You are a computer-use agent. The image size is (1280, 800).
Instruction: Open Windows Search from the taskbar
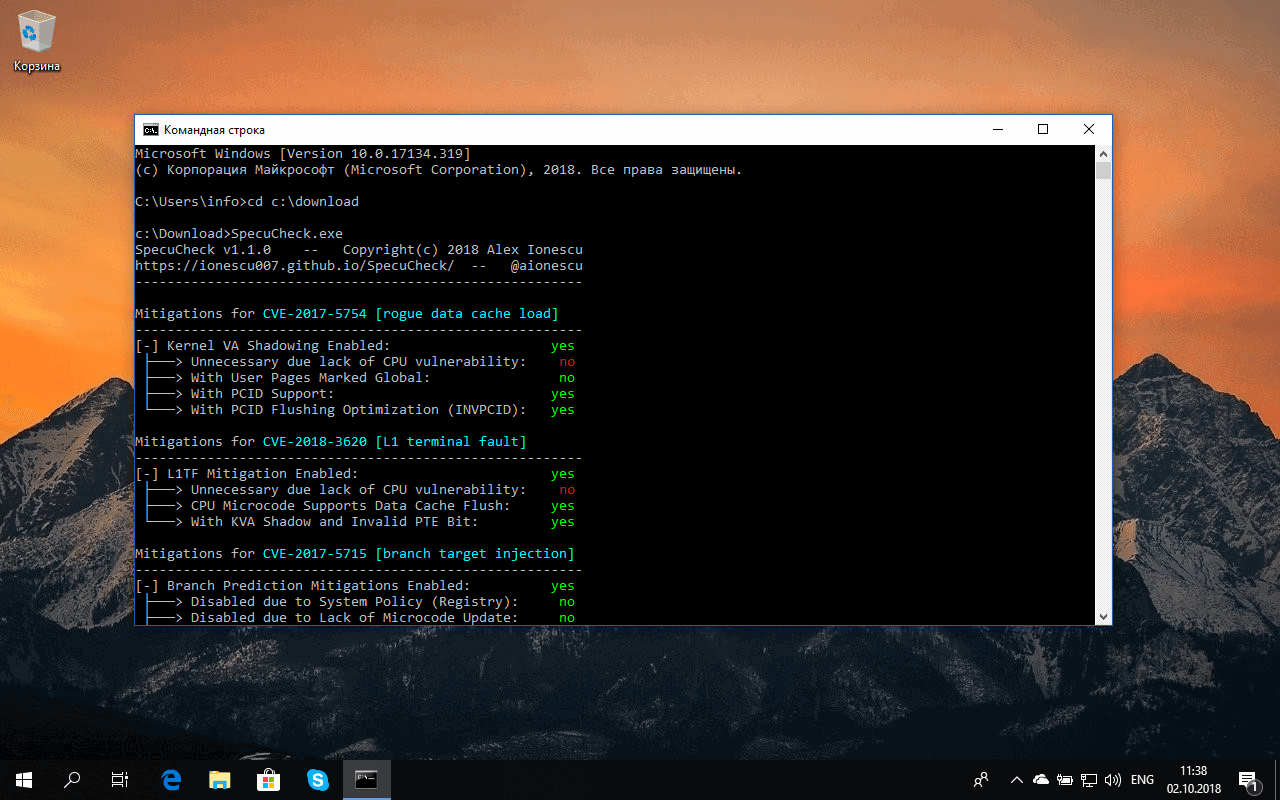pos(72,780)
